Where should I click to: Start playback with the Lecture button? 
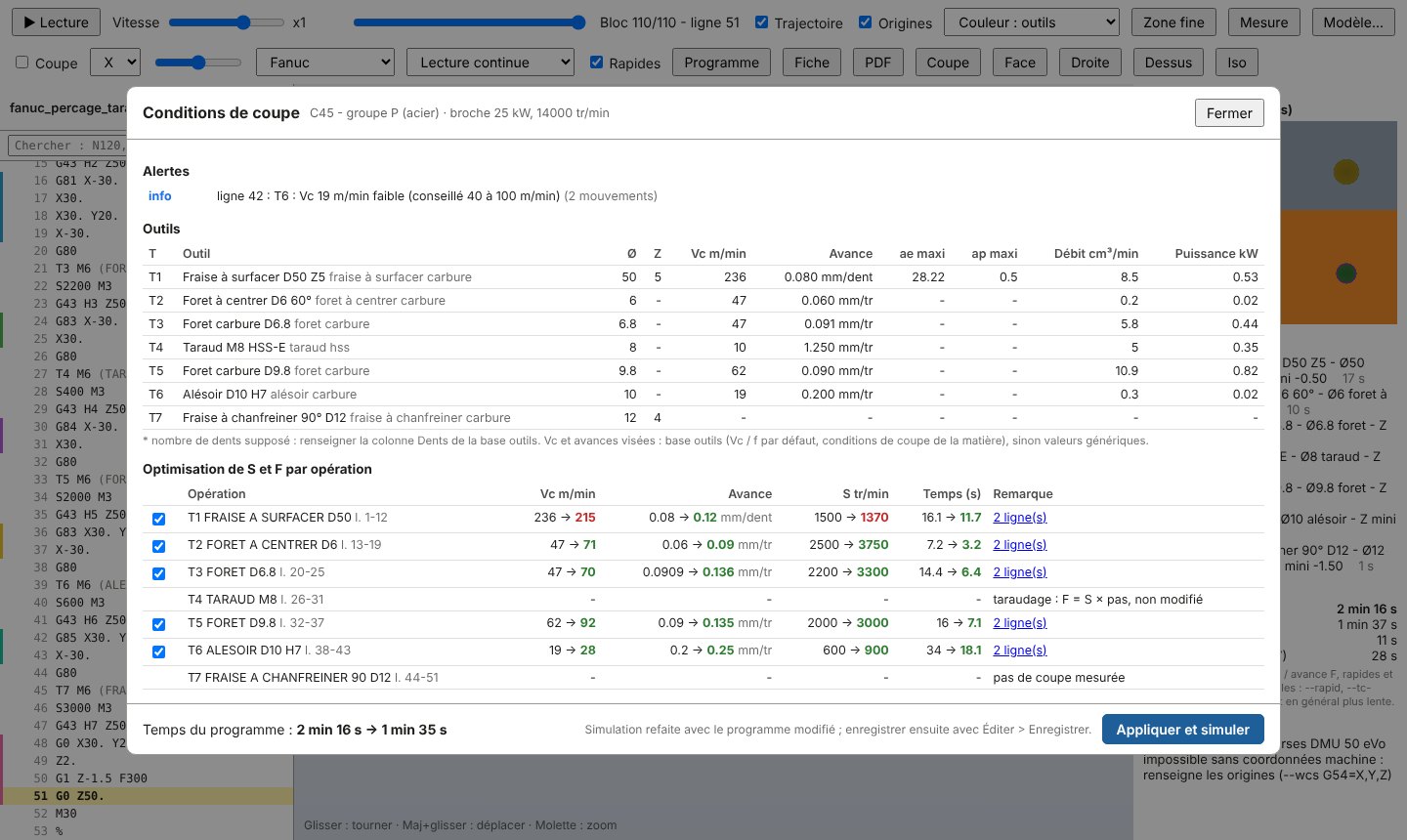click(56, 22)
